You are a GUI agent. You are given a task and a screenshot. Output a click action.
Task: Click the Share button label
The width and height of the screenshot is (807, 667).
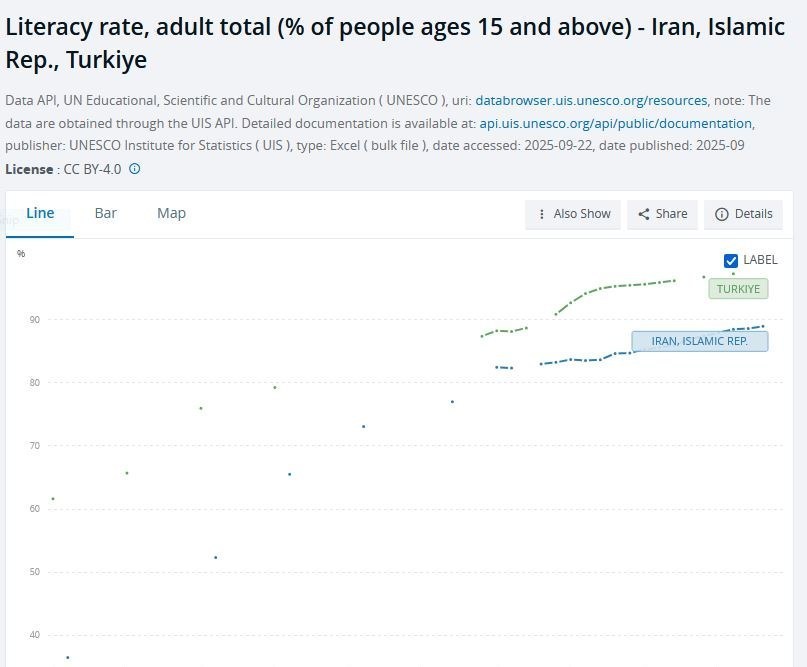[x=671, y=214]
